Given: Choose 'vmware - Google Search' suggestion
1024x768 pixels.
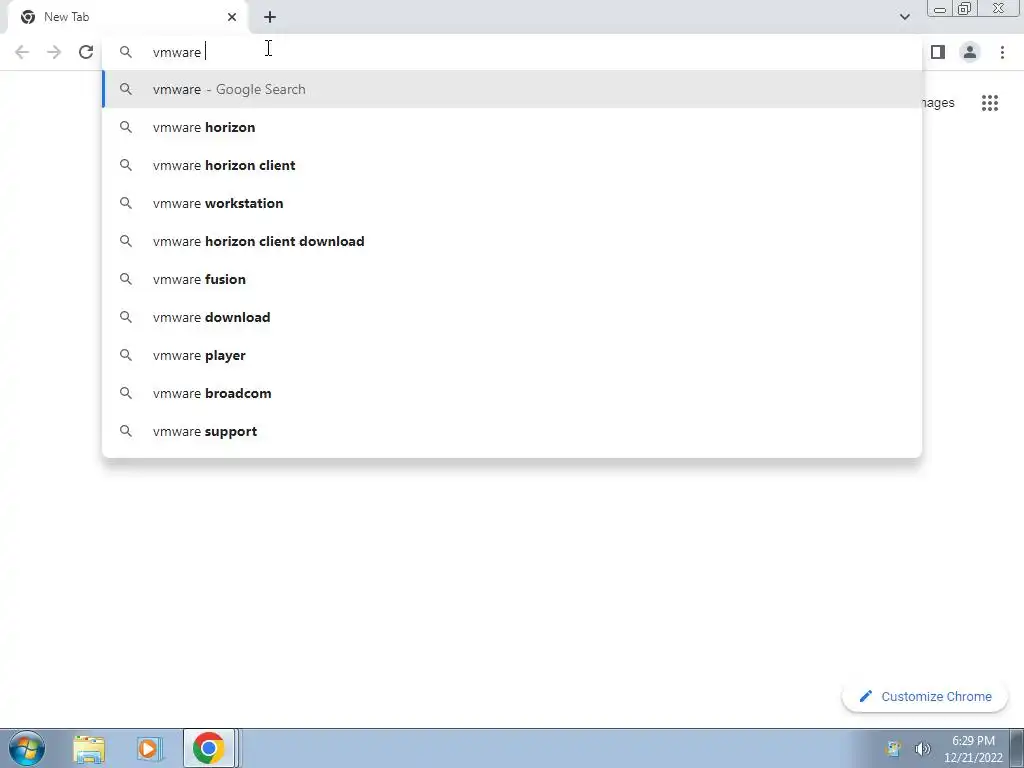Looking at the screenshot, I should (x=512, y=89).
